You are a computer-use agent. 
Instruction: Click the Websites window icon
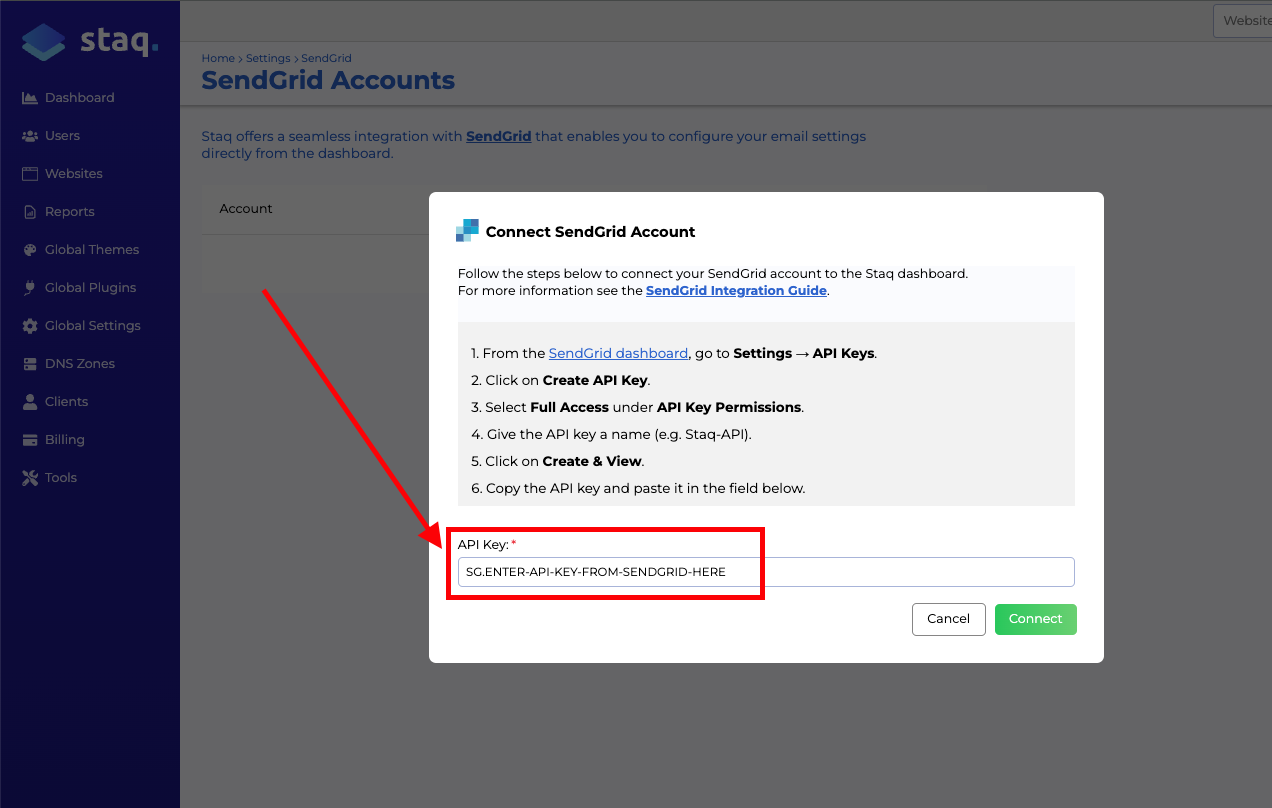tap(30, 174)
